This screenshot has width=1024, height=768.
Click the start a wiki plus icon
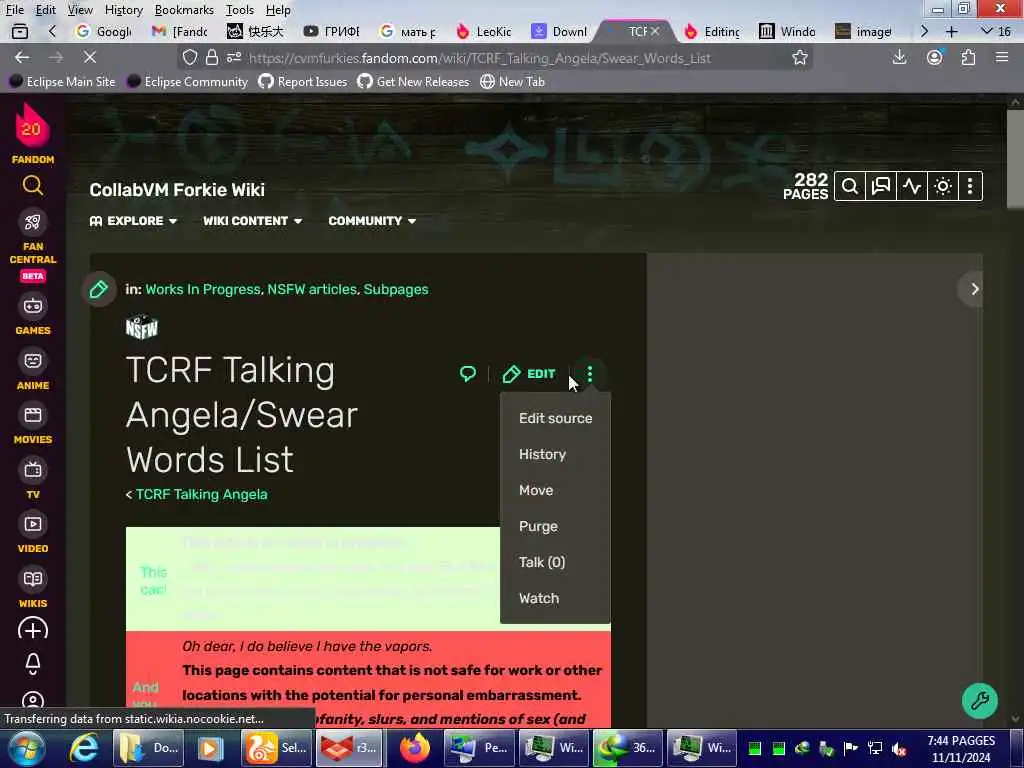coord(33,630)
